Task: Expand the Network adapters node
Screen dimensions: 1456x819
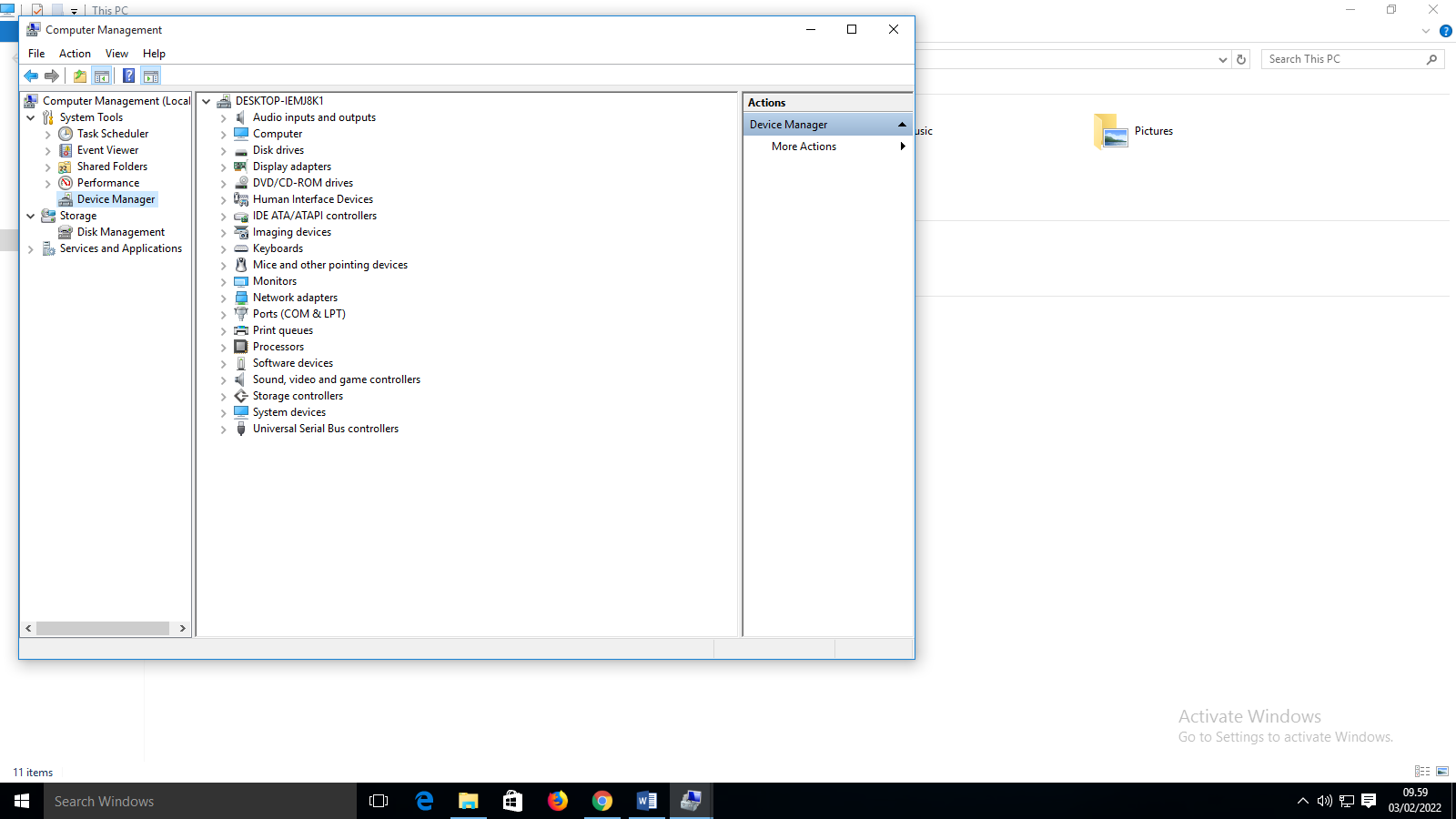Action: (223, 298)
